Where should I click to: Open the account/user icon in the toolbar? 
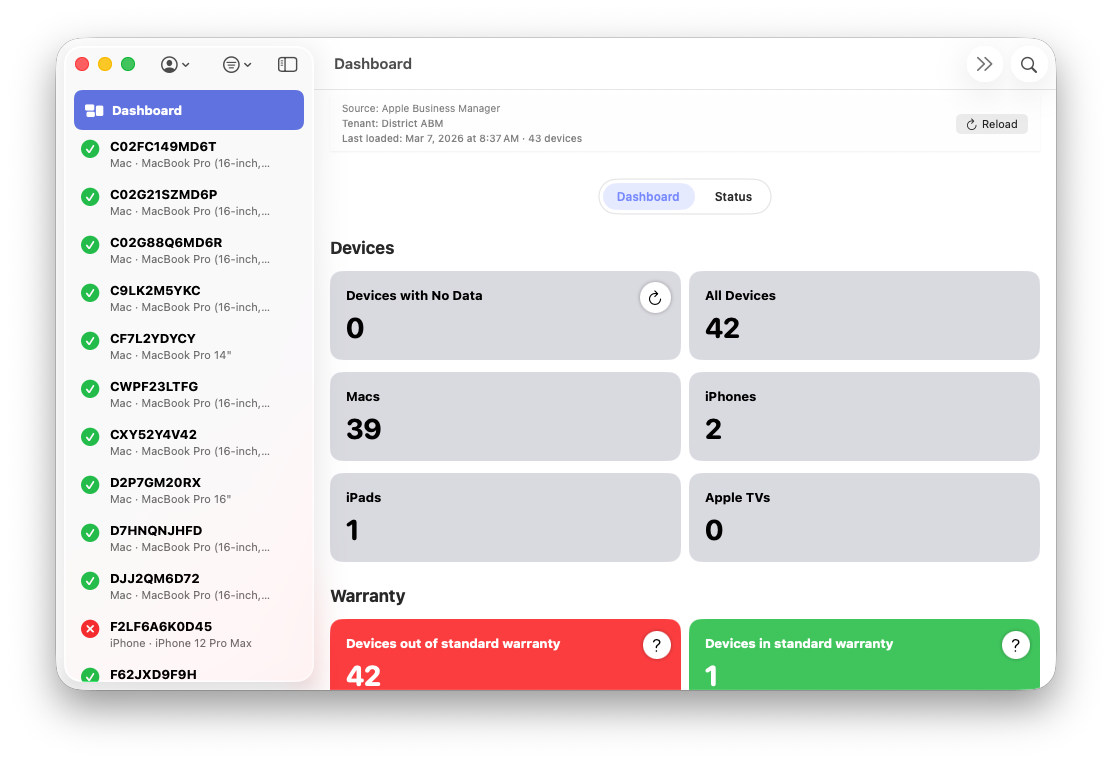[x=170, y=63]
